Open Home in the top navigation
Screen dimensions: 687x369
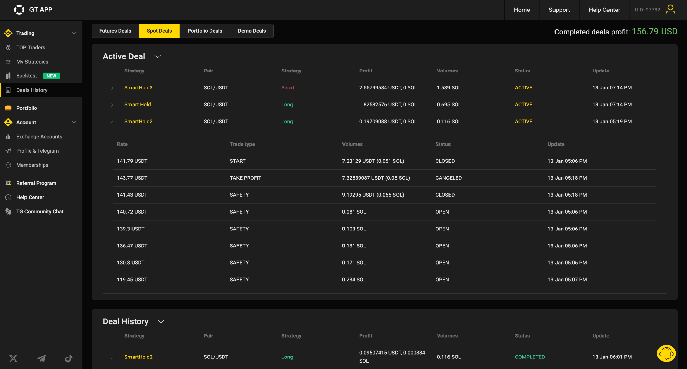click(x=521, y=10)
